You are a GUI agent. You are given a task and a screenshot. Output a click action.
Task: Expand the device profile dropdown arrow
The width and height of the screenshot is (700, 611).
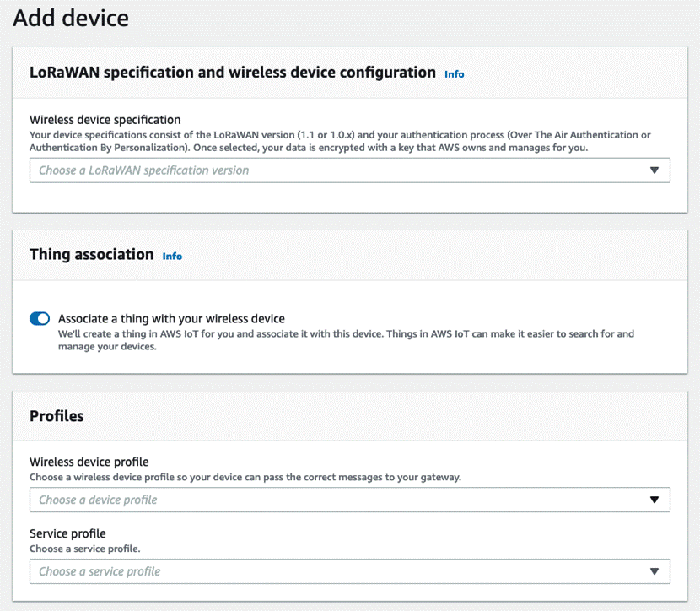coord(654,499)
